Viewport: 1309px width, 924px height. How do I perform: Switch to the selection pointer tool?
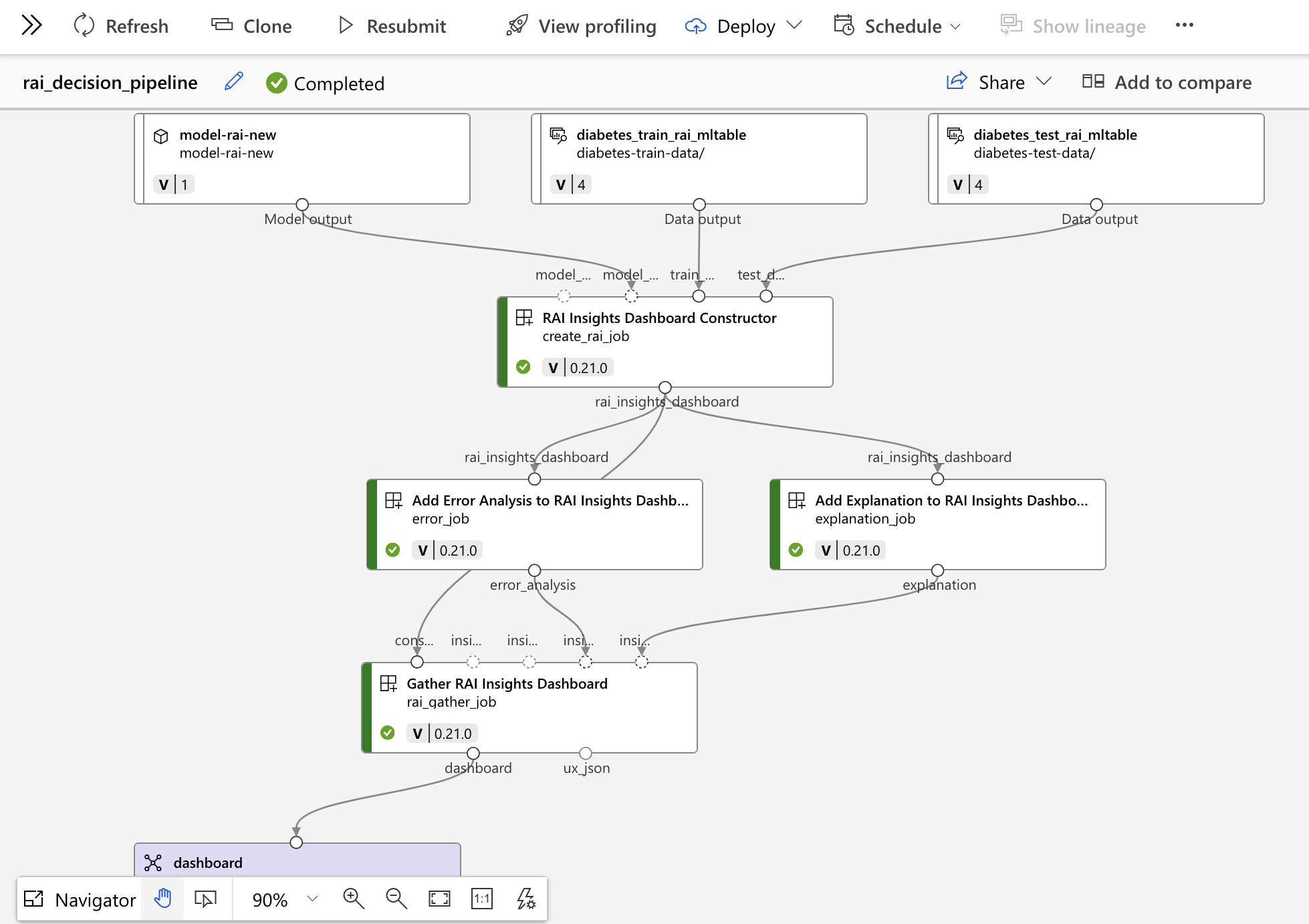tap(205, 899)
